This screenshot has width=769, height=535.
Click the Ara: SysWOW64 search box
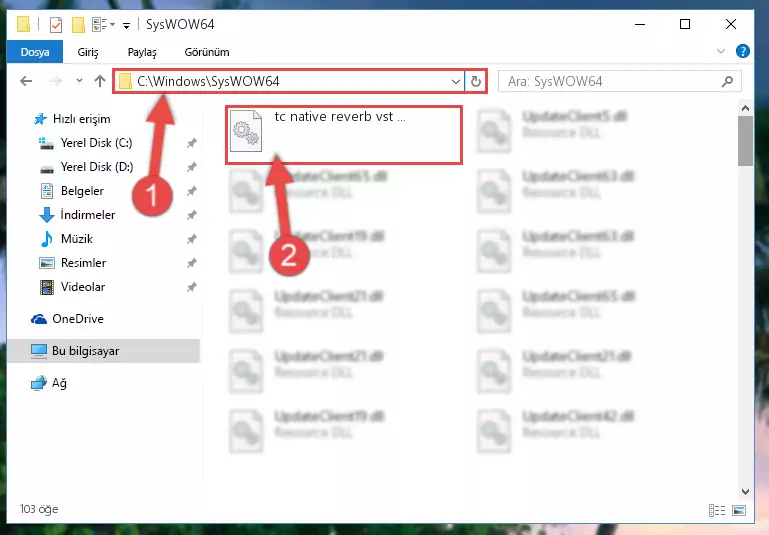pyautogui.click(x=619, y=81)
